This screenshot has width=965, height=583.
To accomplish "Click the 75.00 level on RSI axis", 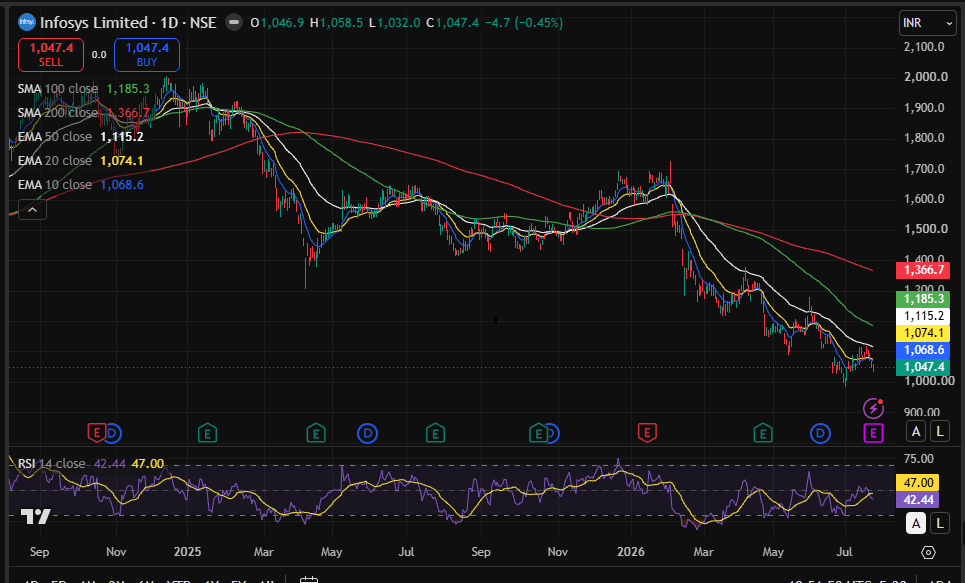I will pyautogui.click(x=919, y=459).
